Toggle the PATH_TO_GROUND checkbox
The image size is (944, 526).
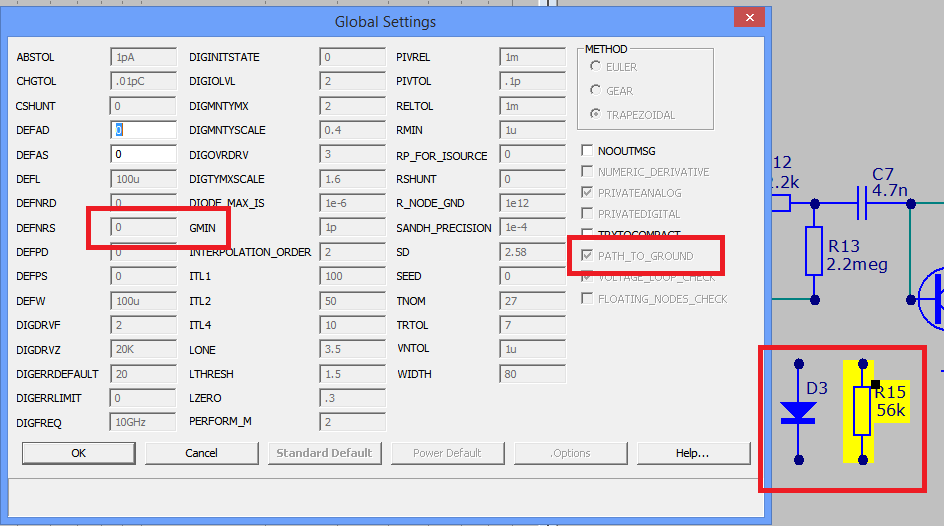click(x=587, y=256)
